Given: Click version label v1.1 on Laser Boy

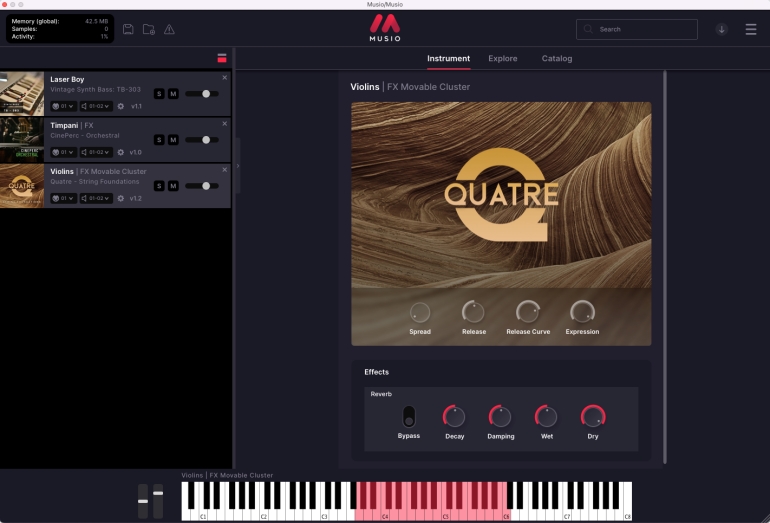Looking at the screenshot, I should [137, 106].
